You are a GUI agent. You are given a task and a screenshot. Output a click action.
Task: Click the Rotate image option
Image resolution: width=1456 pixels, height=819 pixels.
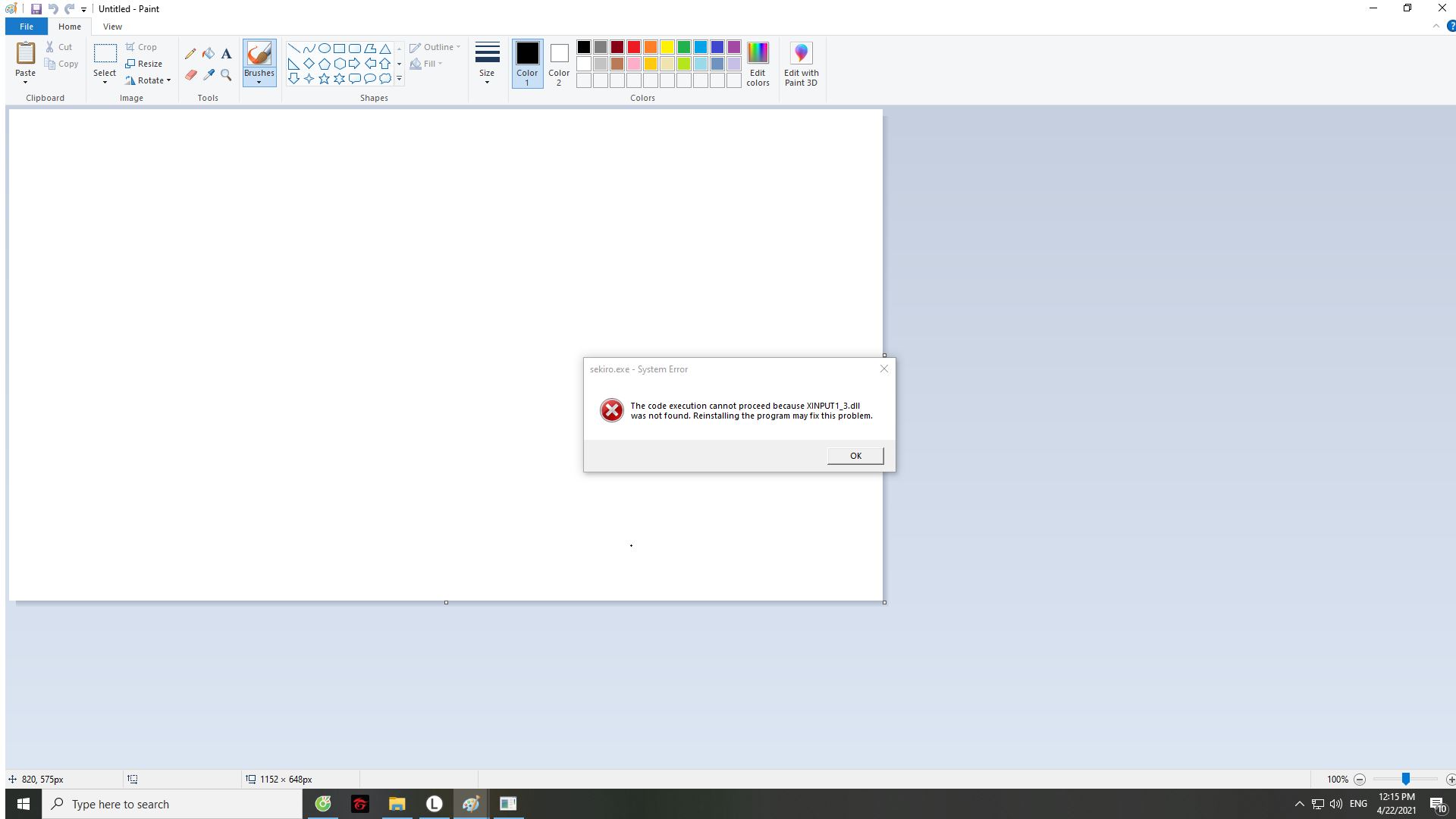147,80
